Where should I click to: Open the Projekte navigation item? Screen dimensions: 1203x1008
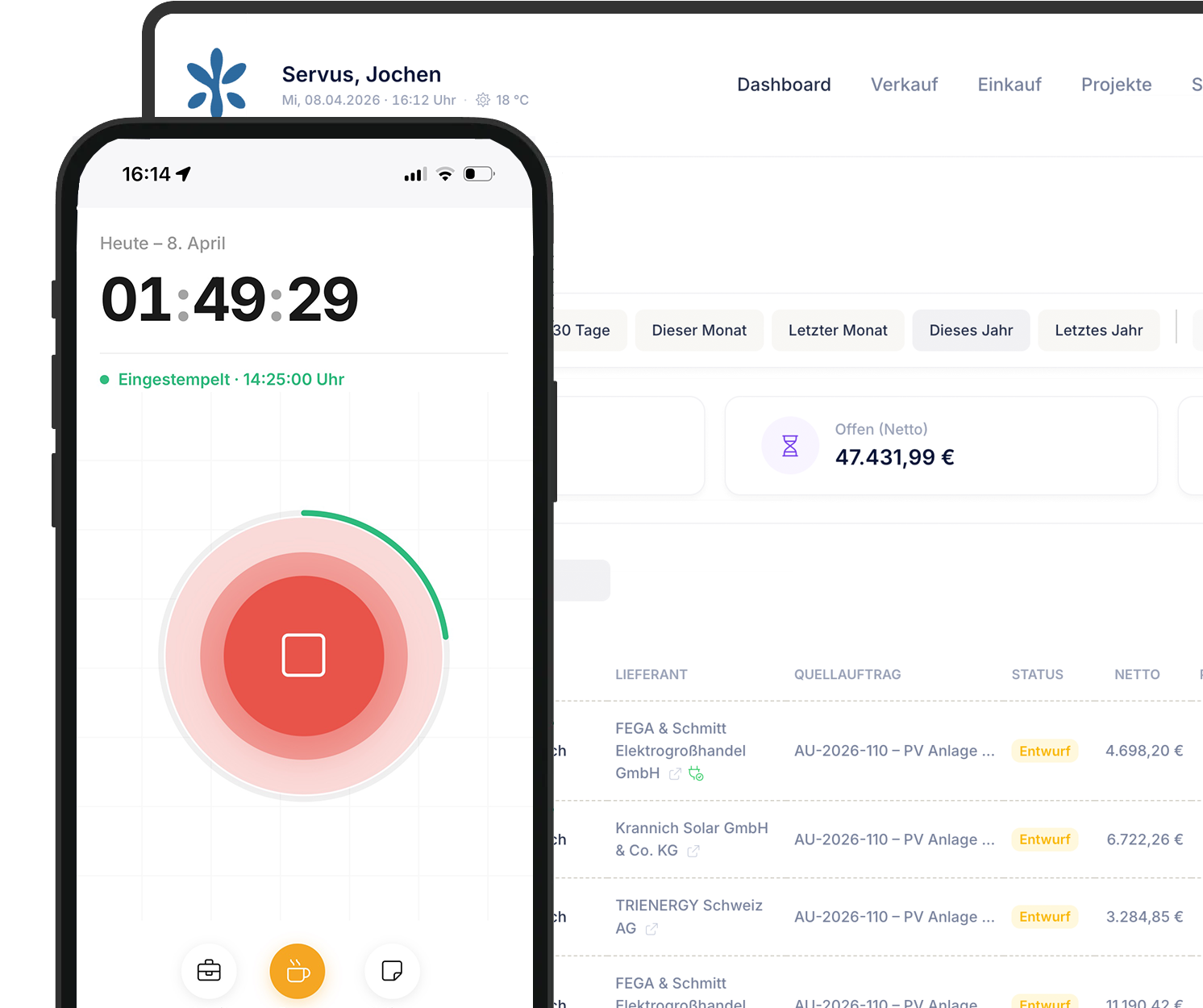pos(1116,85)
